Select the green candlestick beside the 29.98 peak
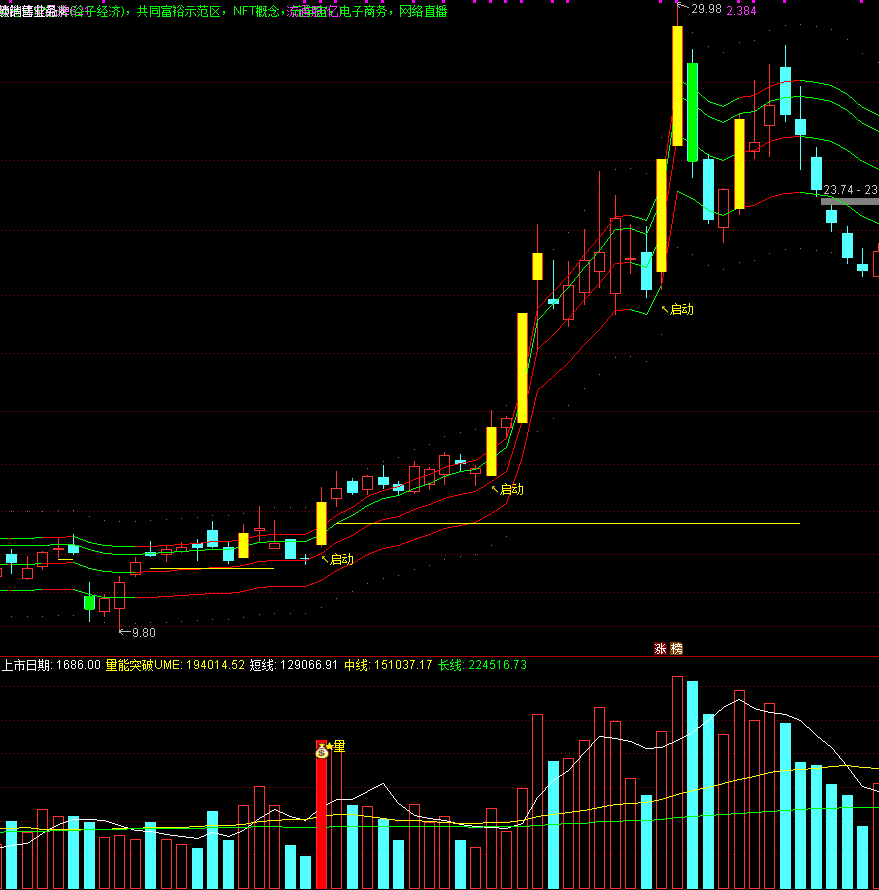This screenshot has width=879, height=890. click(x=692, y=112)
